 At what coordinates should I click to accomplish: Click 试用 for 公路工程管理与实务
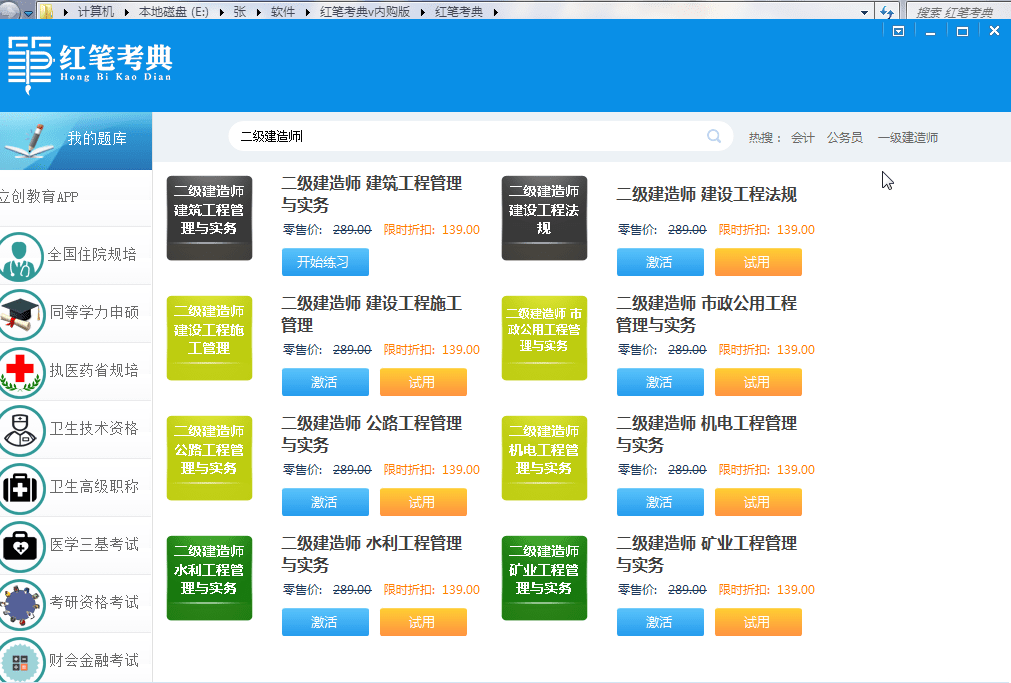tap(423, 502)
